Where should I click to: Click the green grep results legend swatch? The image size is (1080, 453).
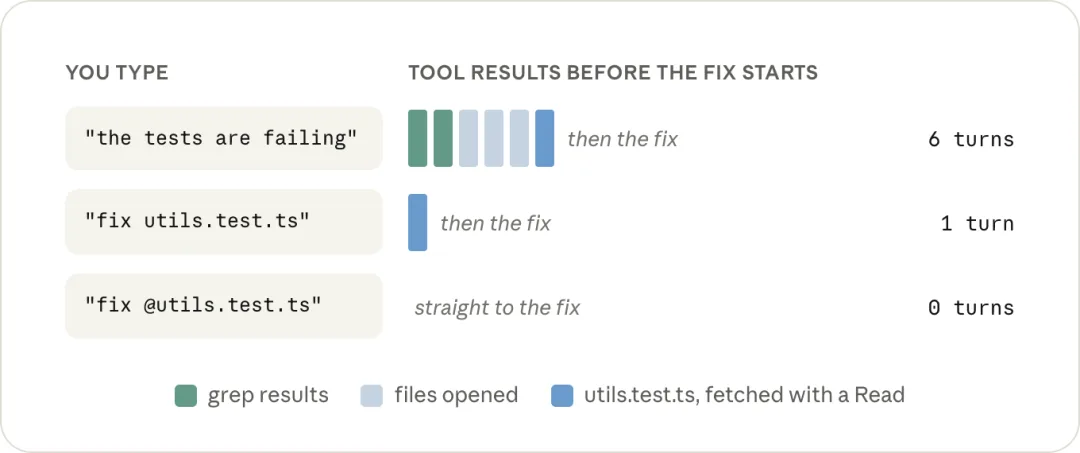186,396
